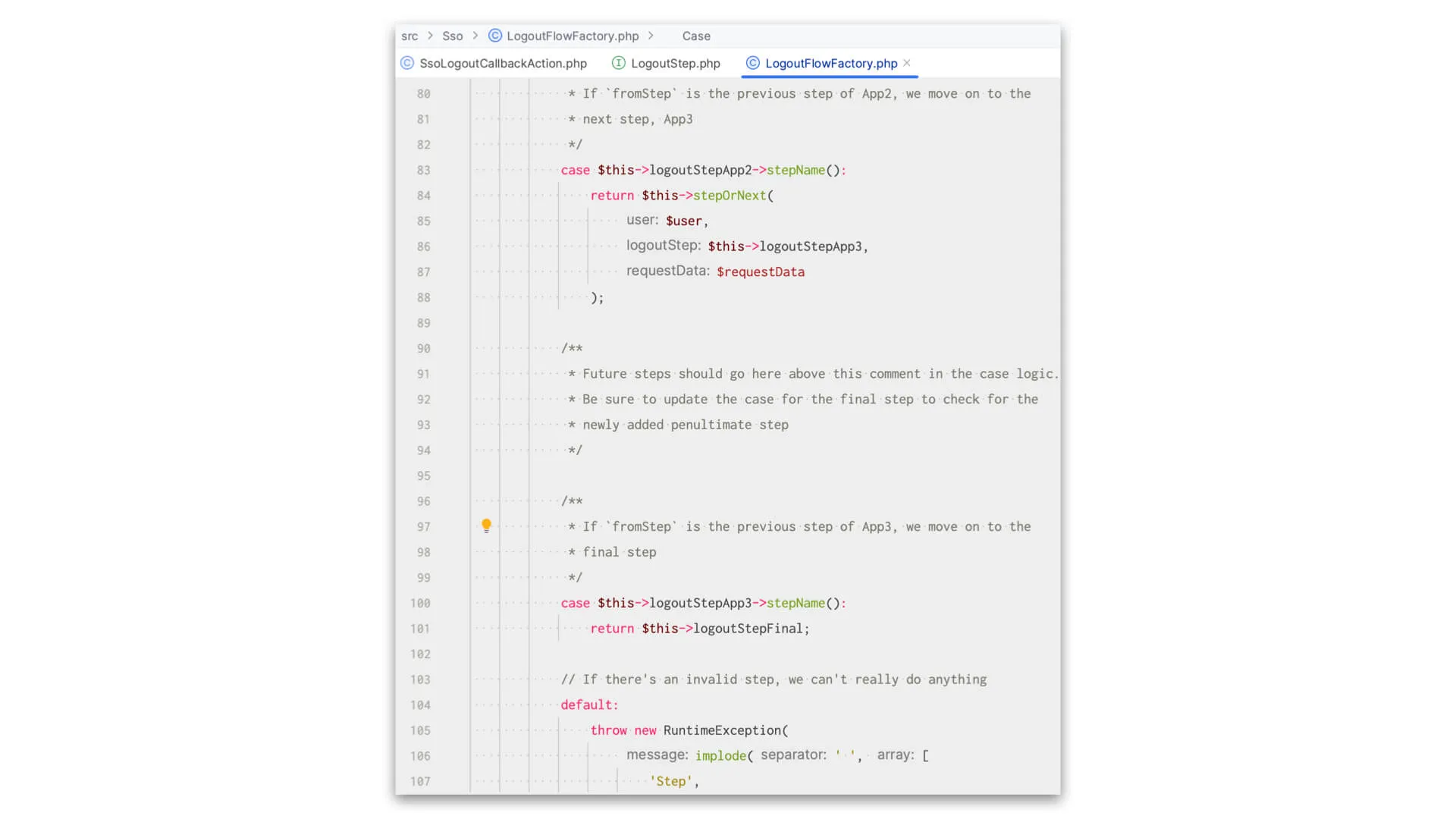Open the src breadcrumb dropdown
The height and width of the screenshot is (819, 1456).
(409, 36)
